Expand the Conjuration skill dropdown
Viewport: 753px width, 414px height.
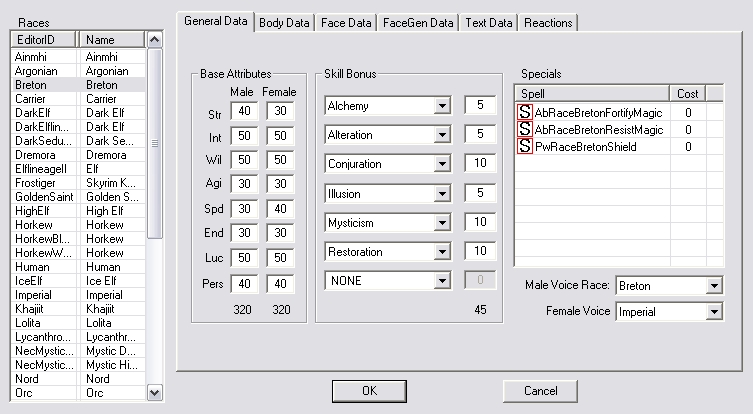click(441, 164)
